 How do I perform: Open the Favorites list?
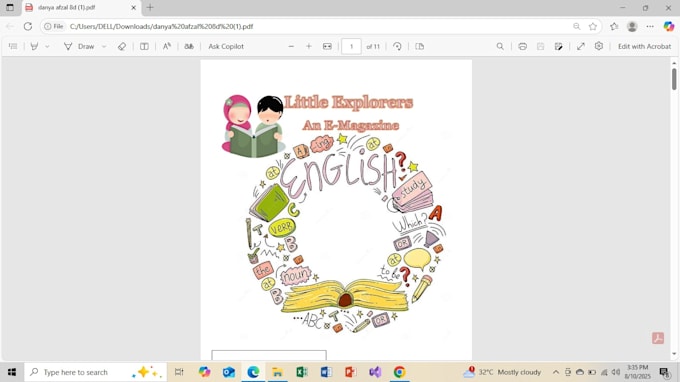tap(614, 26)
